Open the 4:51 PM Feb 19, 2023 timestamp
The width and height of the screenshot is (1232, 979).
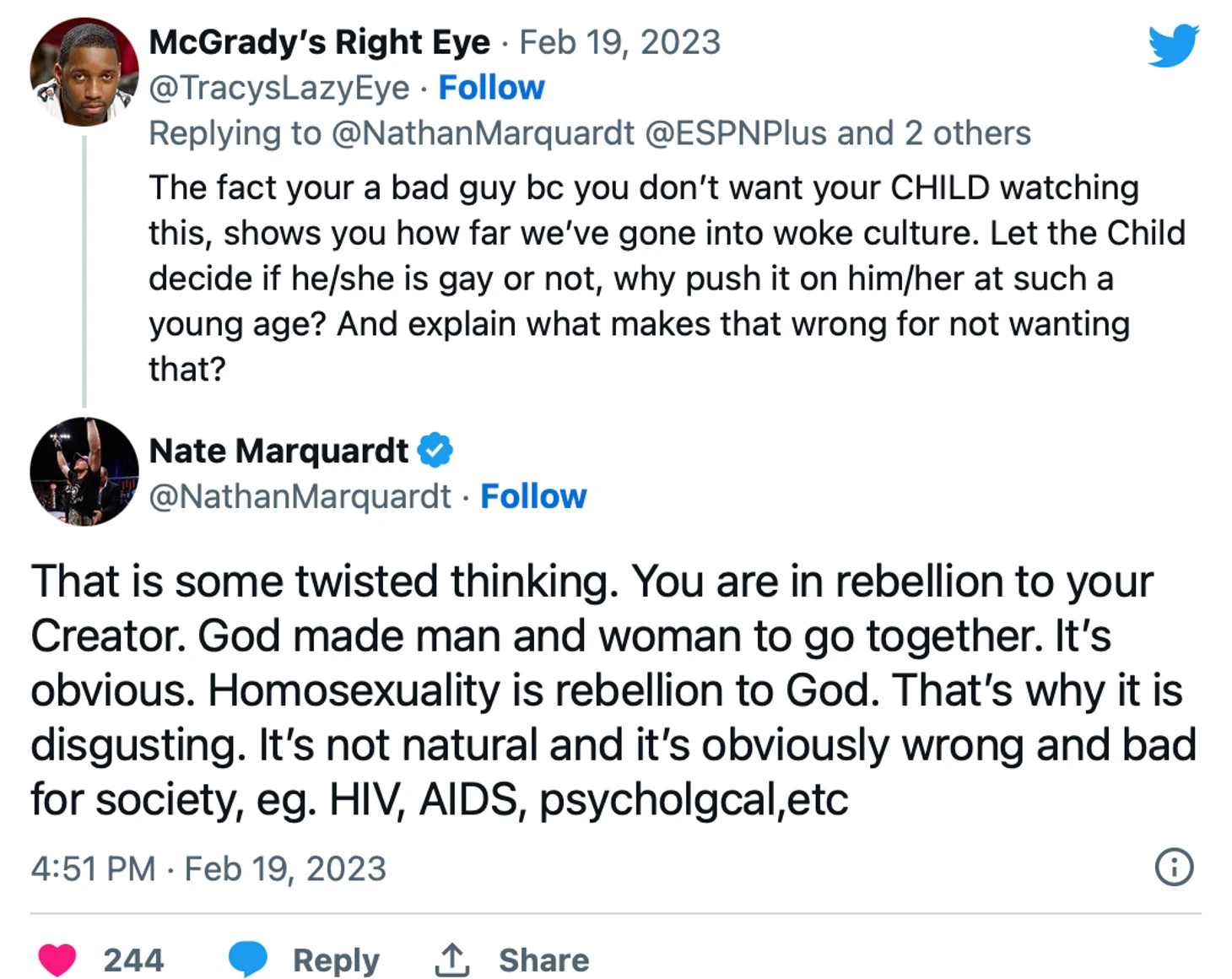(208, 868)
